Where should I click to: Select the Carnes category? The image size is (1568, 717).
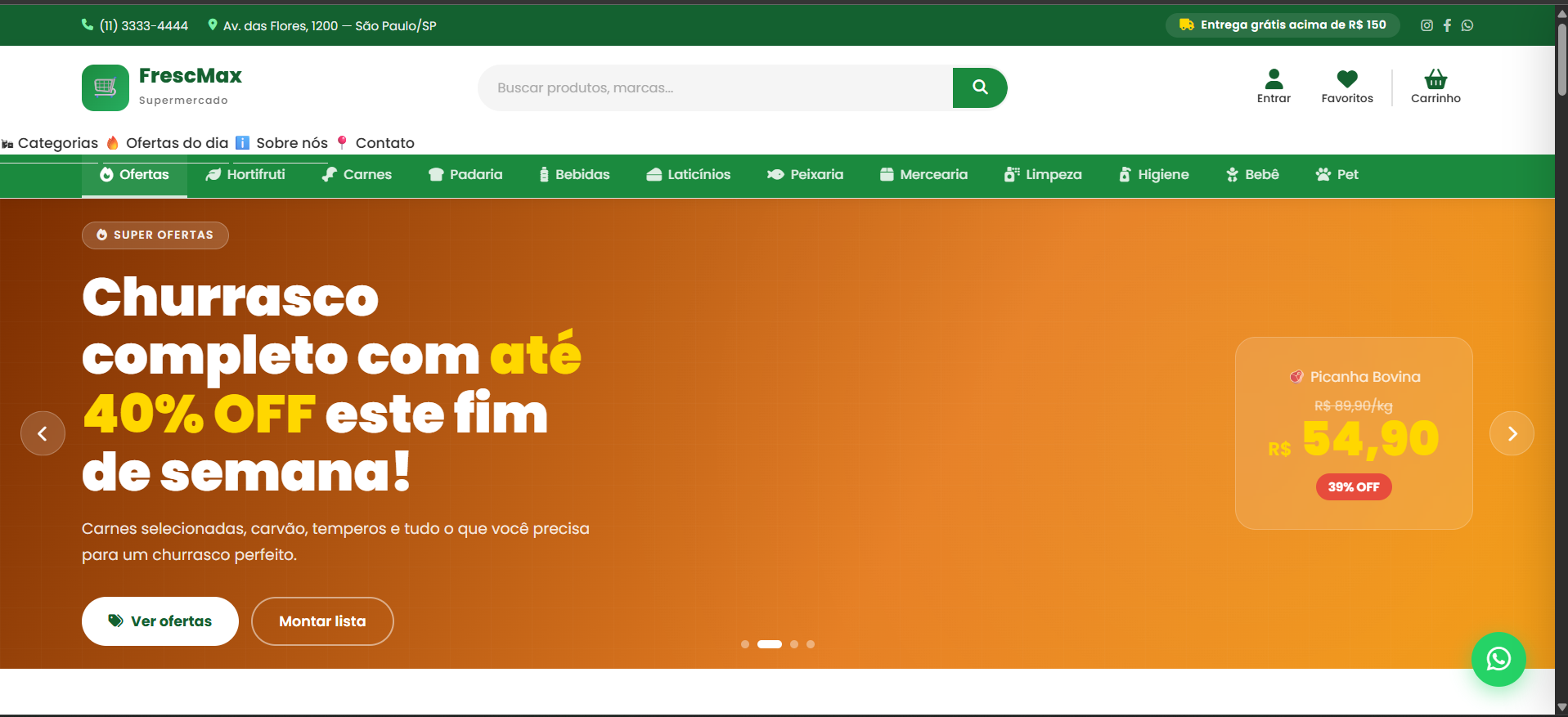357,175
